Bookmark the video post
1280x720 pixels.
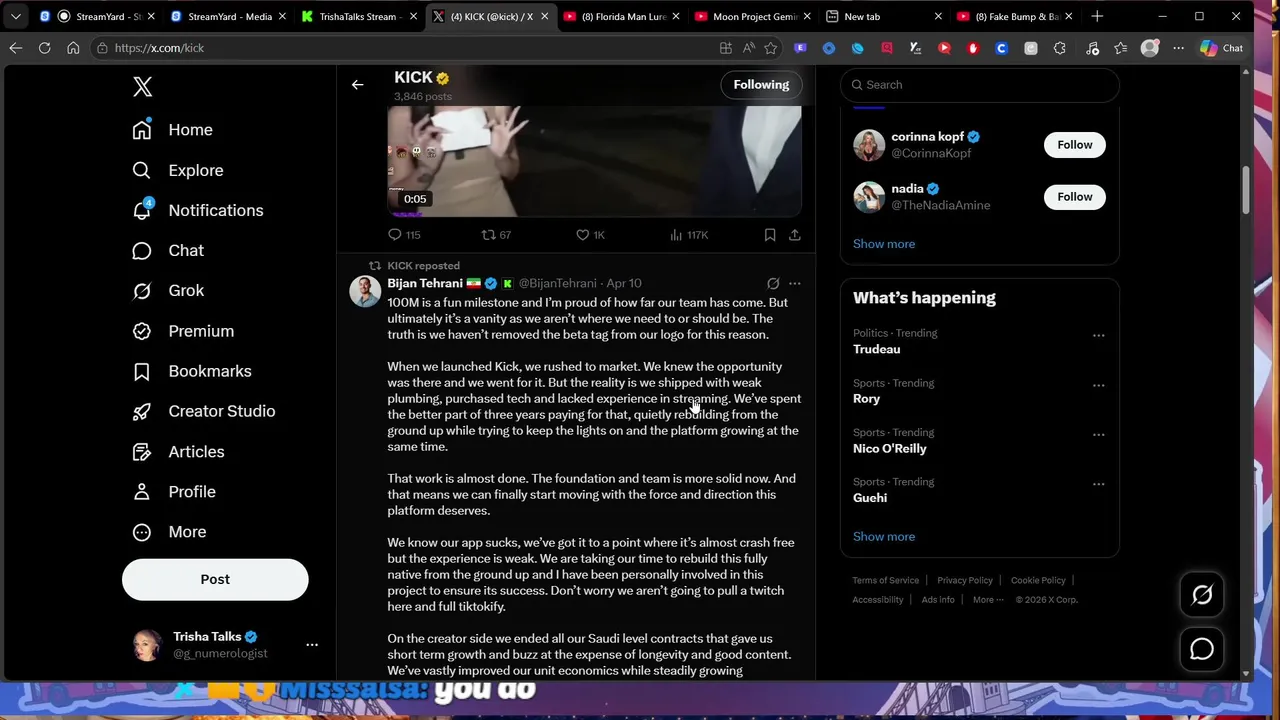pyautogui.click(x=770, y=235)
